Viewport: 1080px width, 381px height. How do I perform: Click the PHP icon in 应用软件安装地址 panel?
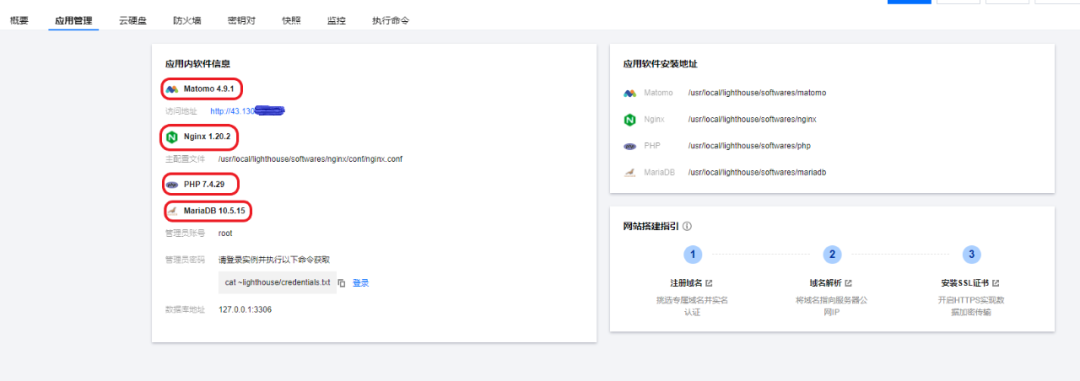click(630, 146)
